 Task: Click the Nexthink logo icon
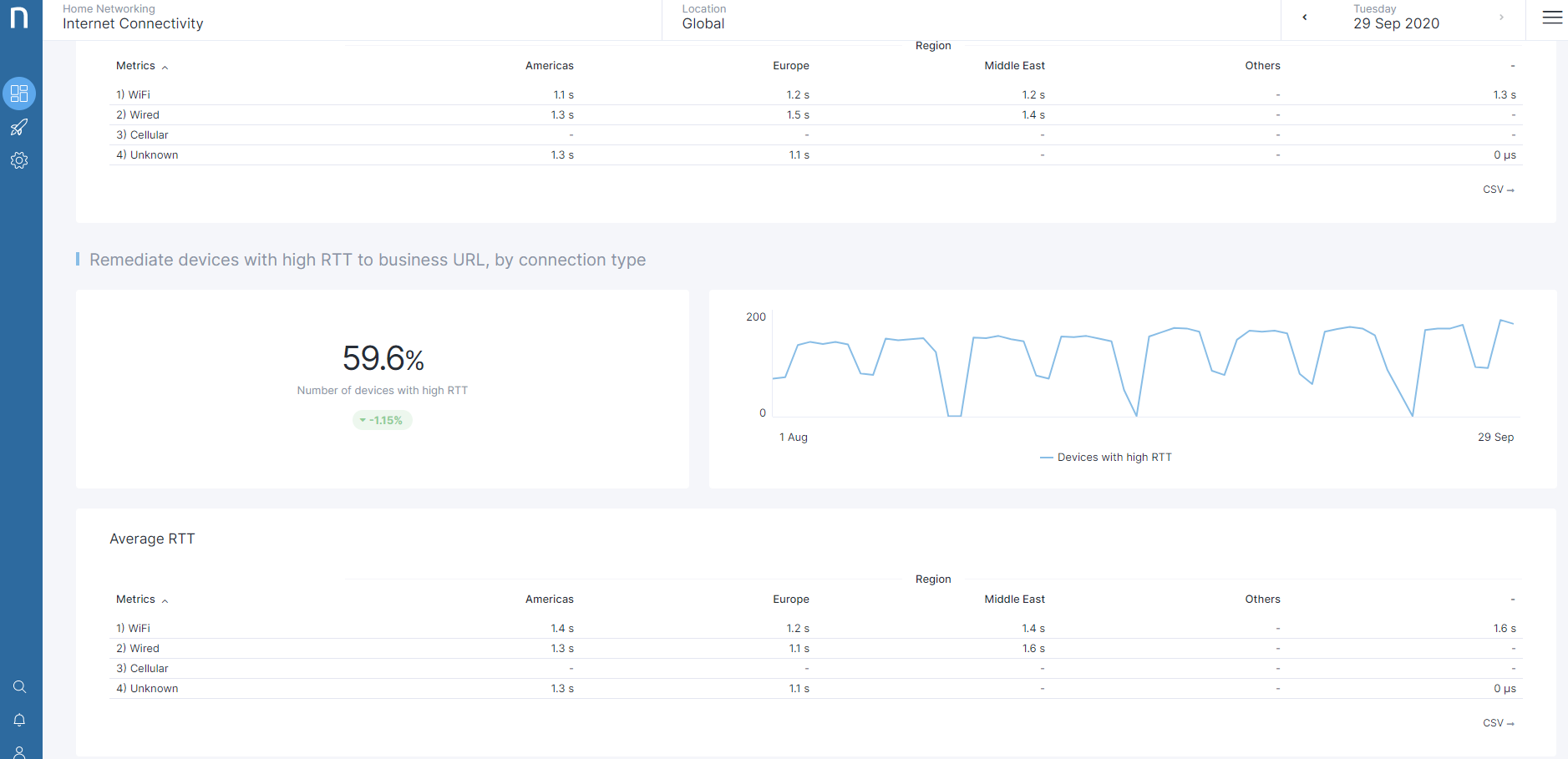[x=19, y=18]
